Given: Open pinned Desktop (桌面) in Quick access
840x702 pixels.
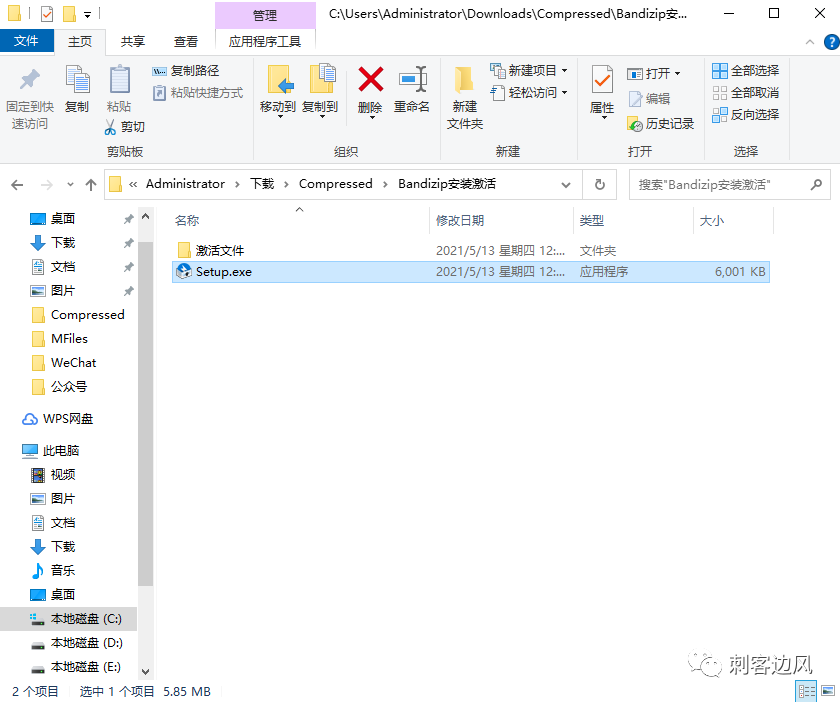Looking at the screenshot, I should pyautogui.click(x=63, y=219).
